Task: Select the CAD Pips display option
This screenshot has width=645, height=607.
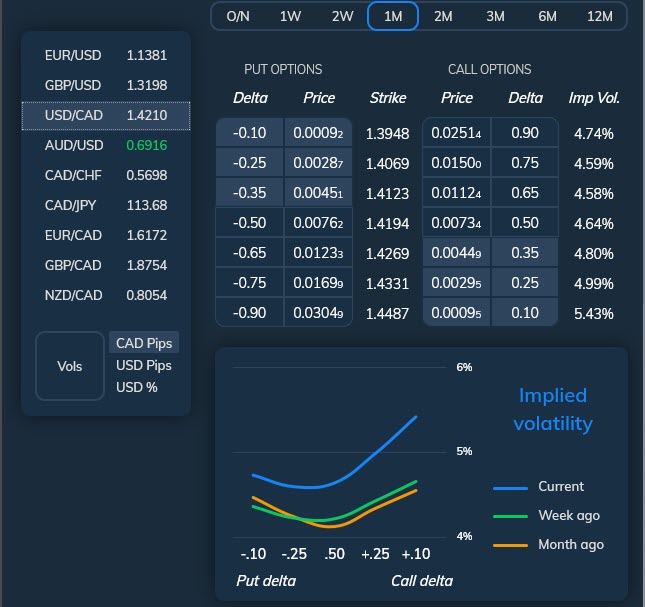Action: pyautogui.click(x=144, y=343)
